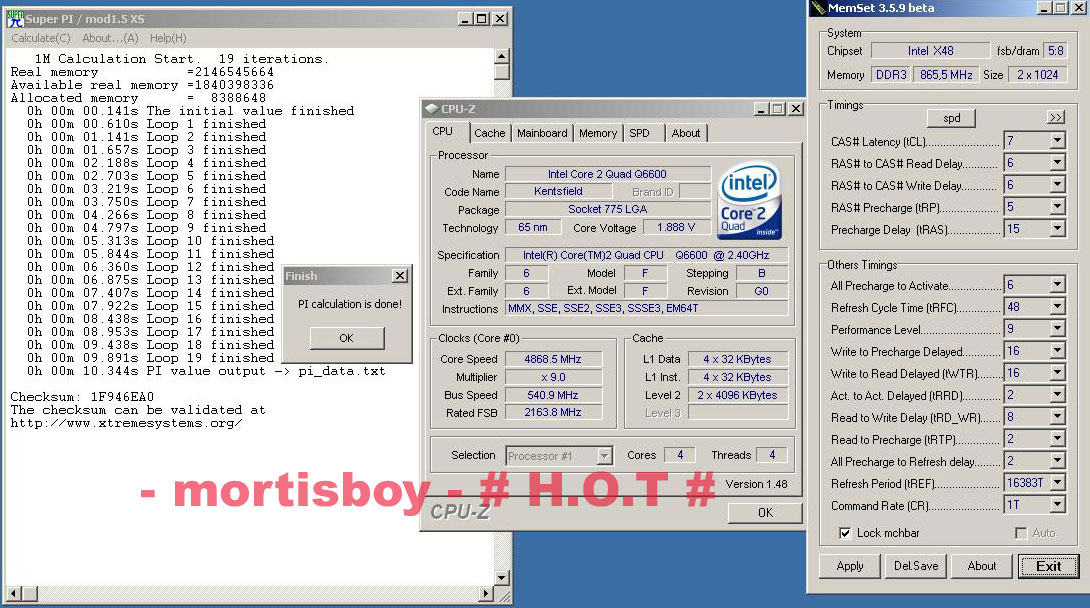Image resolution: width=1090 pixels, height=608 pixels.
Task: Open the All Precharge to Activate dropdown
Action: [x=1057, y=285]
